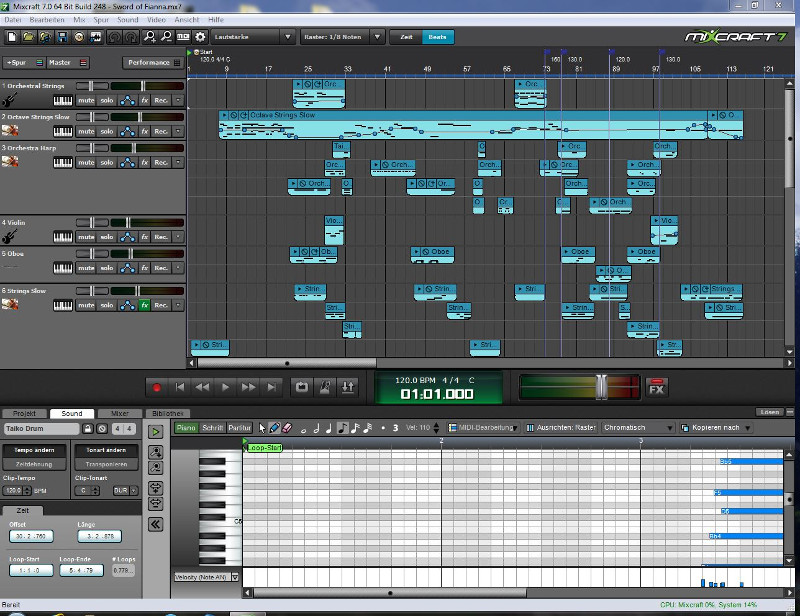Select the pencil tool in the piano roll
Image resolution: width=800 pixels, height=616 pixels.
click(274, 428)
